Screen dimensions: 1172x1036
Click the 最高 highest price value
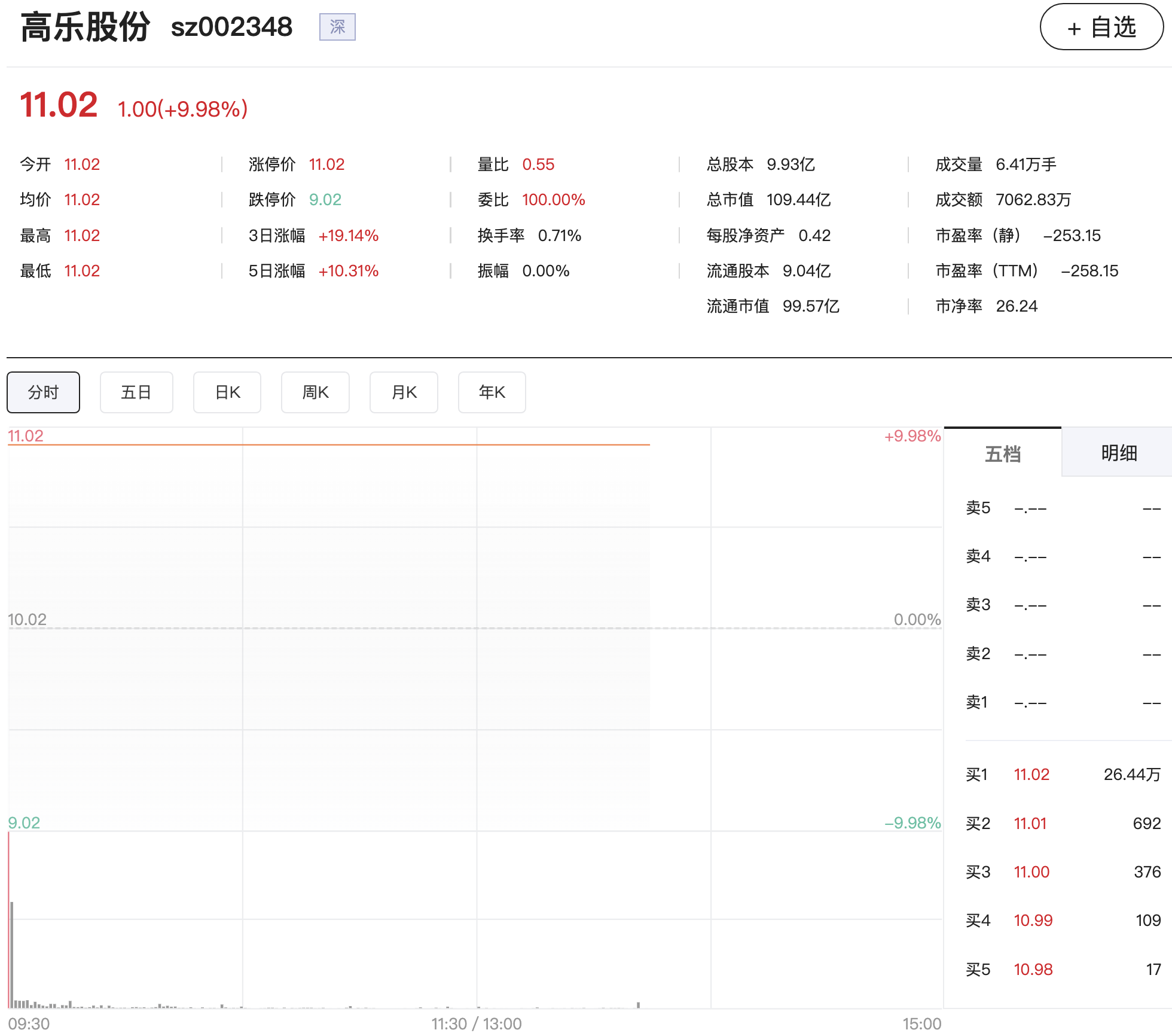82,236
